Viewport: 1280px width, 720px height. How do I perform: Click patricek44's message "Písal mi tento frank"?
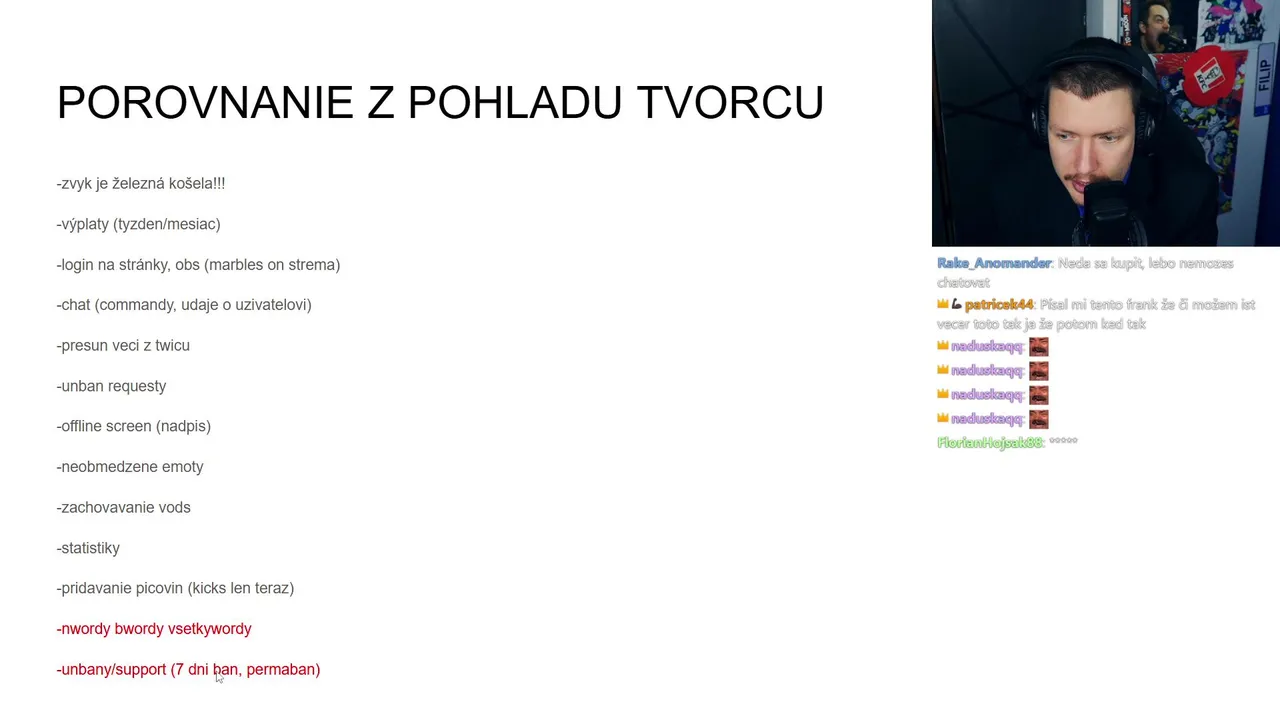[1096, 314]
